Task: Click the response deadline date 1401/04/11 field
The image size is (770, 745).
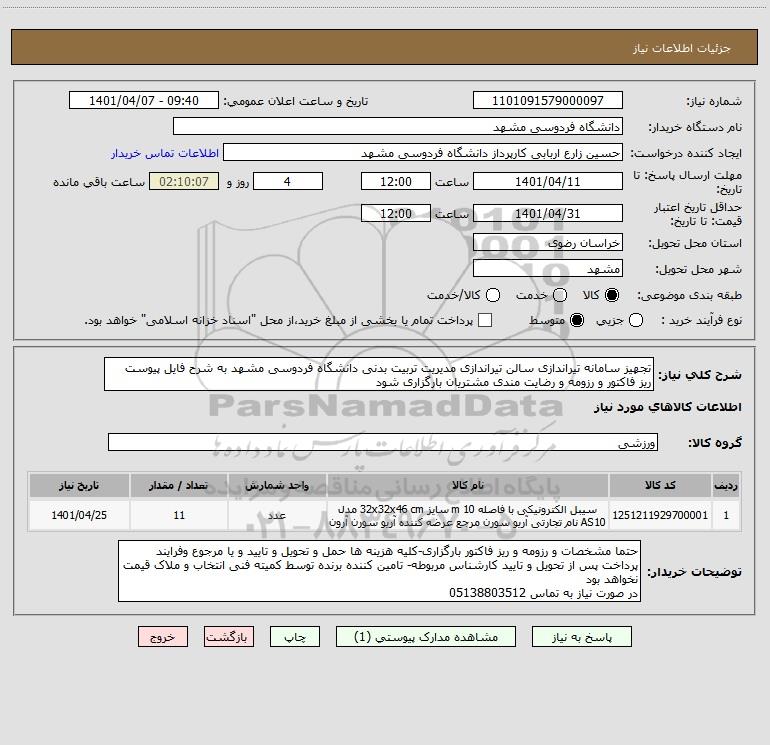Action: [x=548, y=181]
